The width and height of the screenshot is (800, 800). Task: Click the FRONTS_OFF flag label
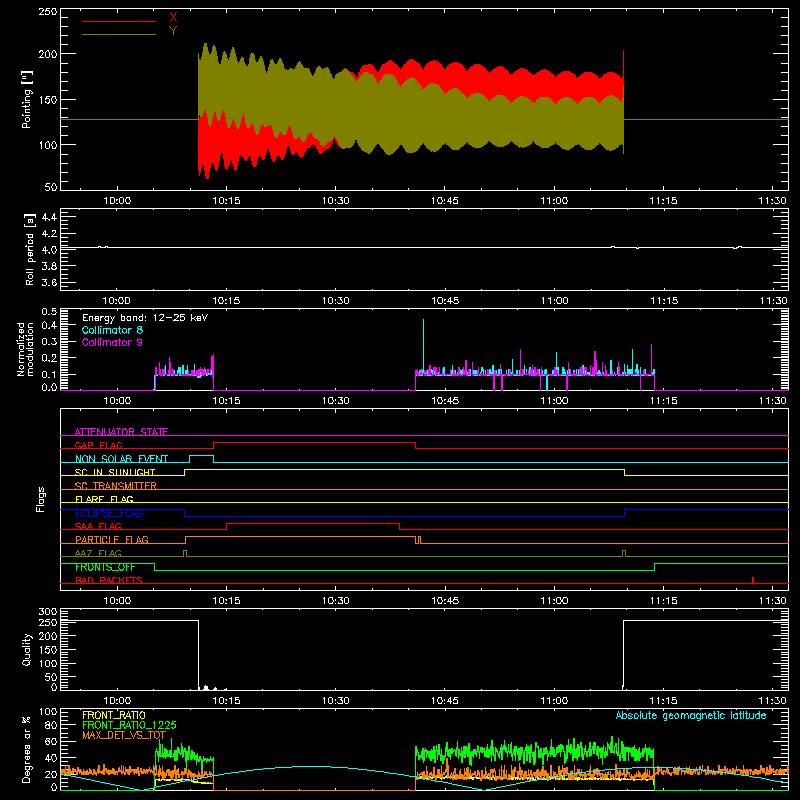click(x=105, y=567)
